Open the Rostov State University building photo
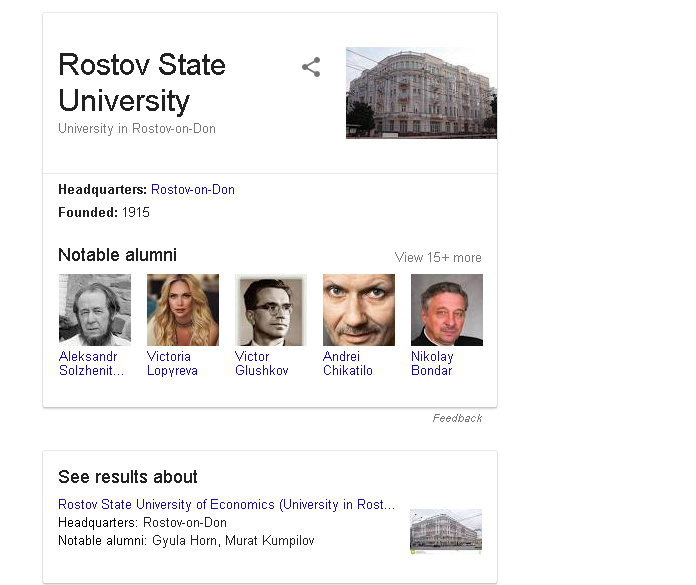Screen dimensions: 696x585 [421, 93]
